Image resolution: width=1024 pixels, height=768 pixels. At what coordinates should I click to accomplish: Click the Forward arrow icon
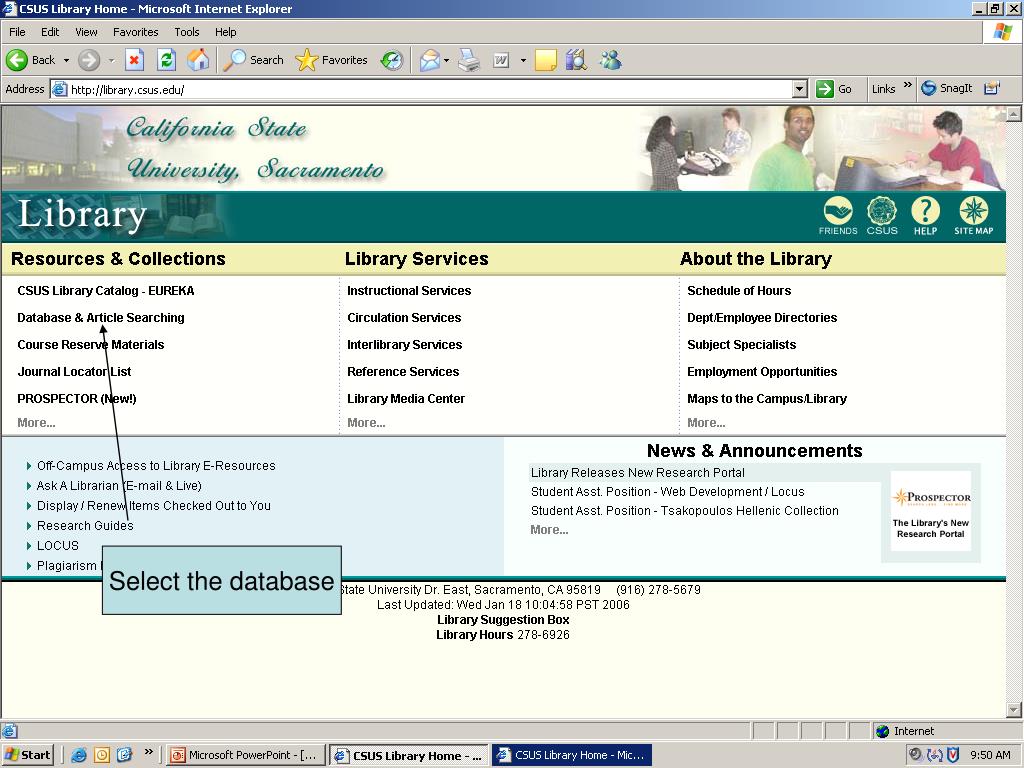coord(89,60)
